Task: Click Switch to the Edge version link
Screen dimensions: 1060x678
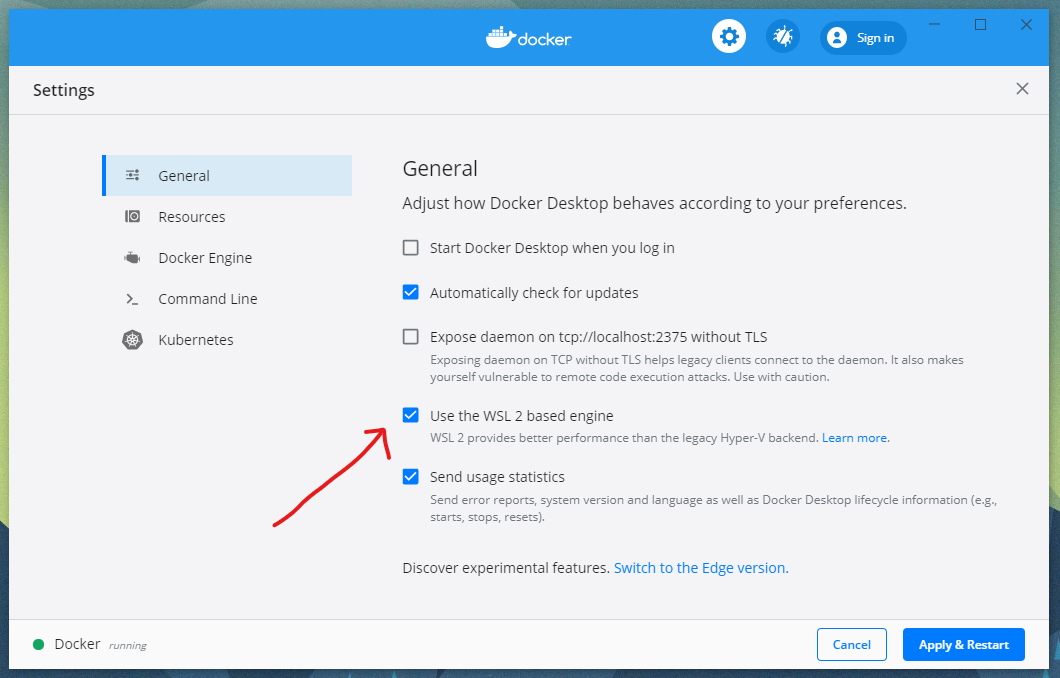Action: [701, 568]
